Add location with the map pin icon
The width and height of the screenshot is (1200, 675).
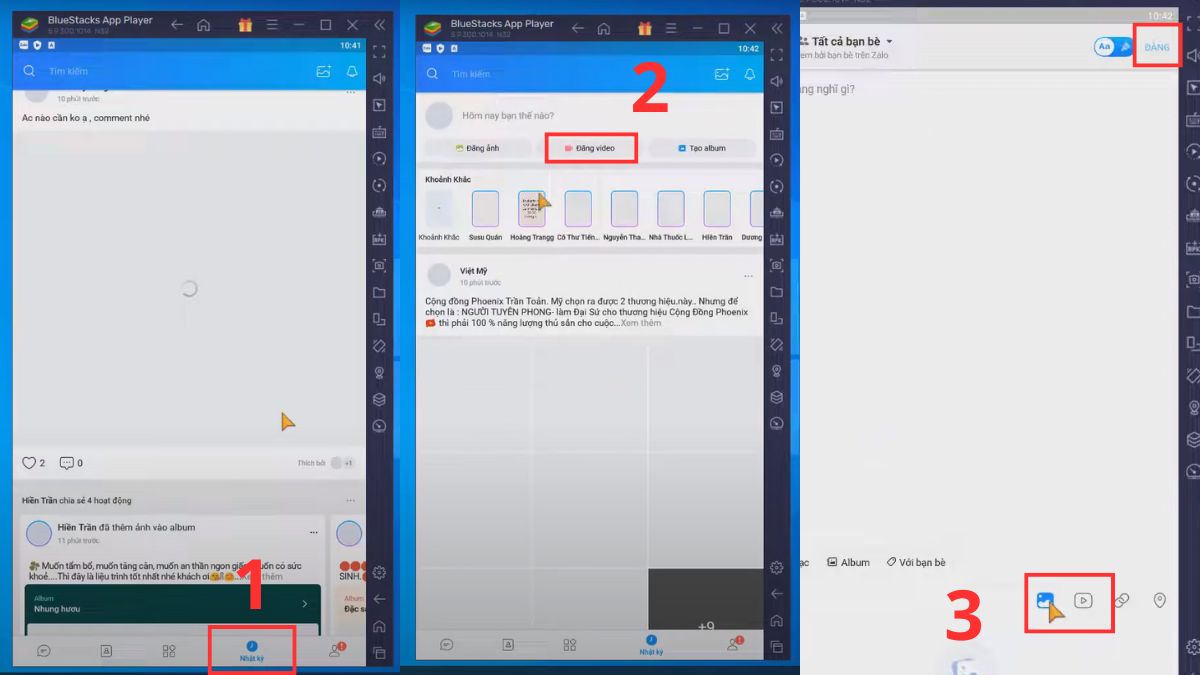[x=1159, y=601]
